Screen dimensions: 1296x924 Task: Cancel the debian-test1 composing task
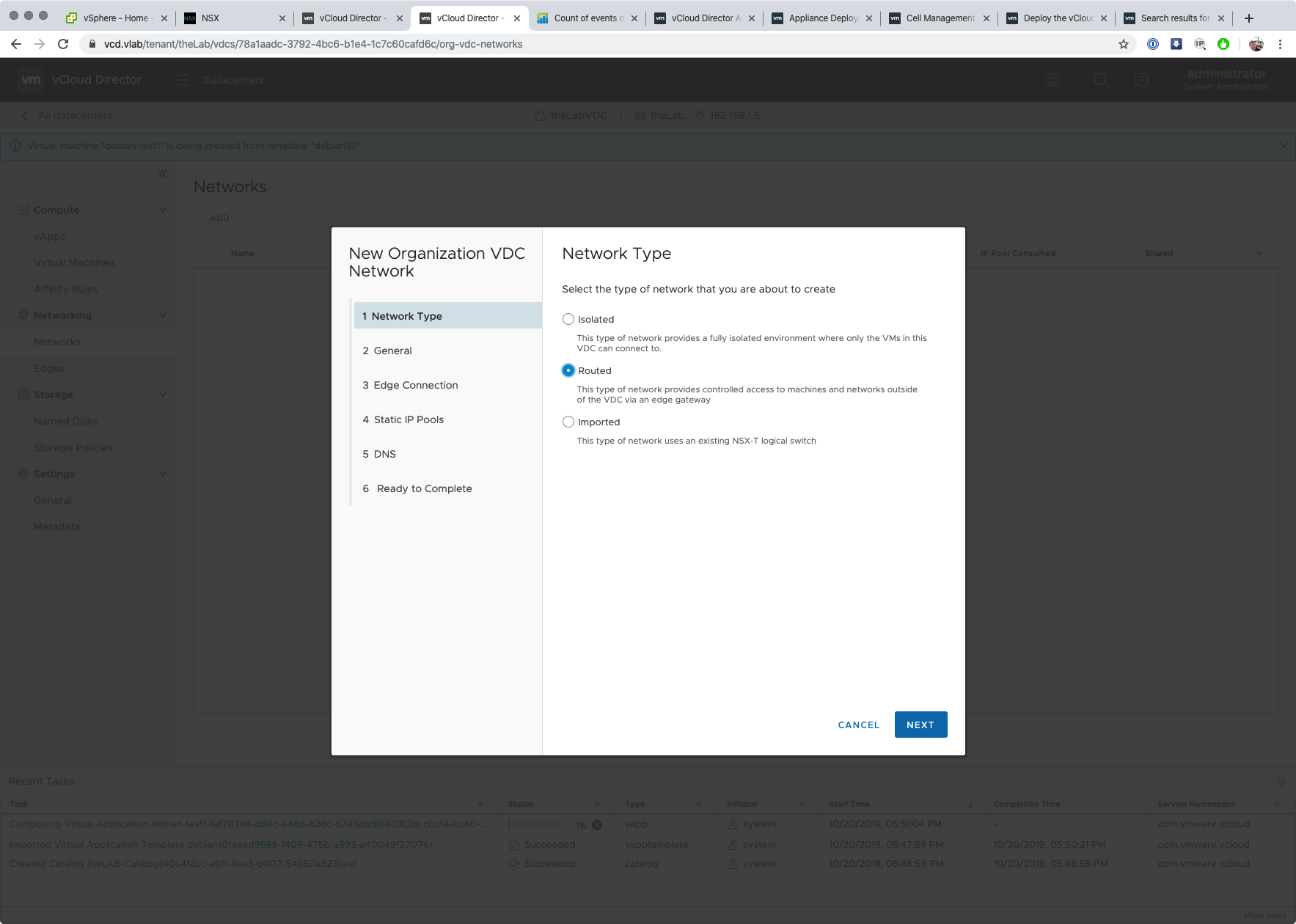(597, 825)
